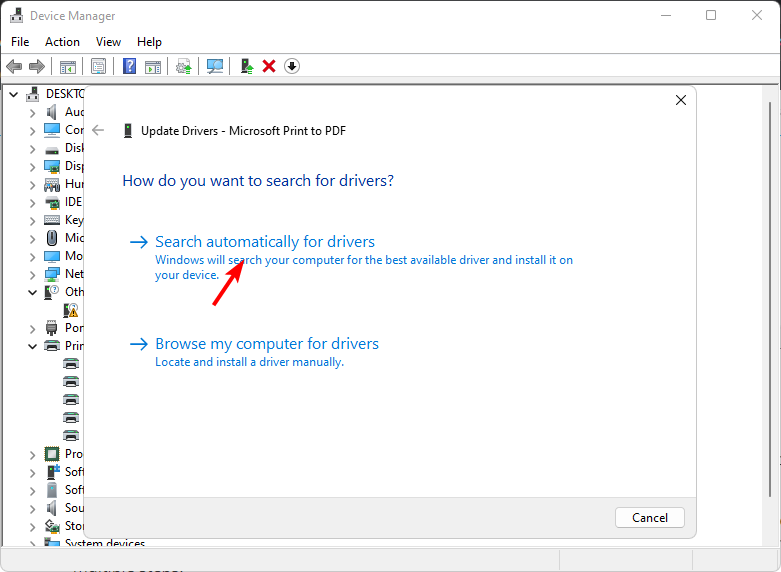
Task: Click the gear with green arrow toolbar icon
Action: pos(183,66)
